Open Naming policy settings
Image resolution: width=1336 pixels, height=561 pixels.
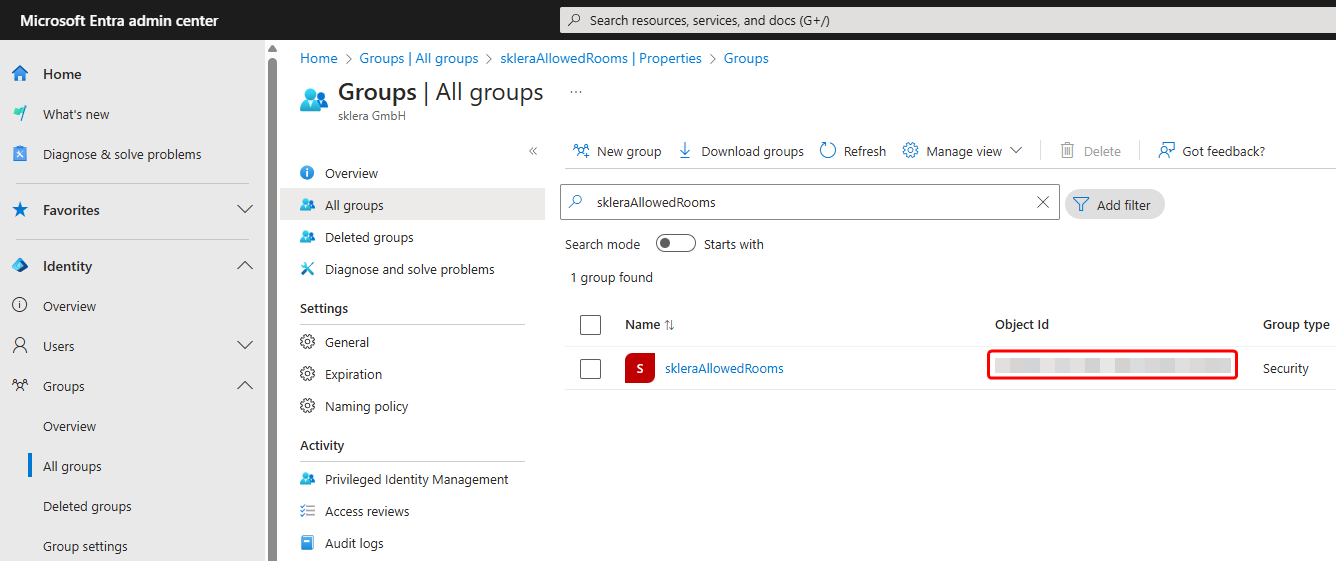[x=366, y=406]
